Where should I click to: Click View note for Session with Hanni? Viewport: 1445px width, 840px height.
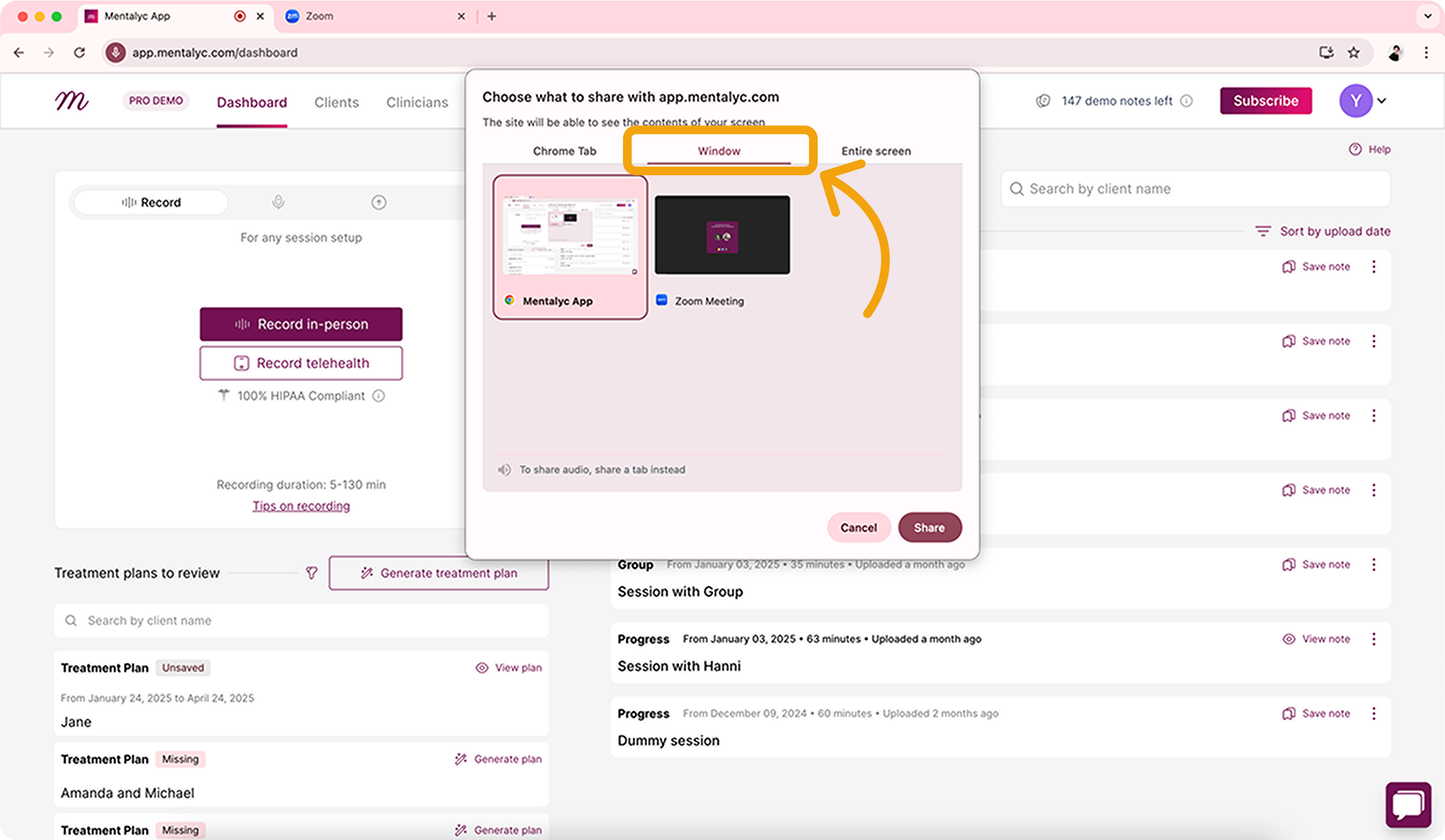1316,639
